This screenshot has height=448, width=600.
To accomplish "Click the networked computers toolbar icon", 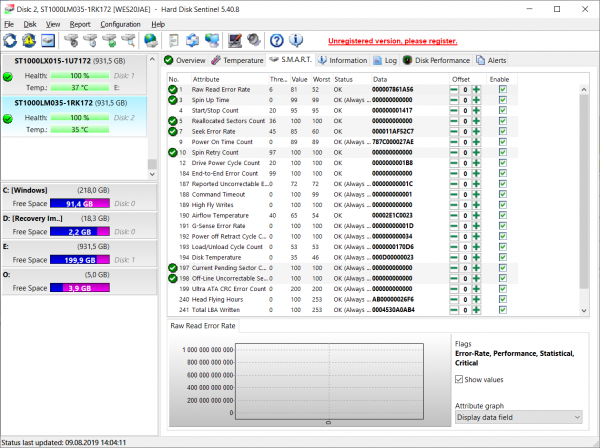I will coord(211,40).
